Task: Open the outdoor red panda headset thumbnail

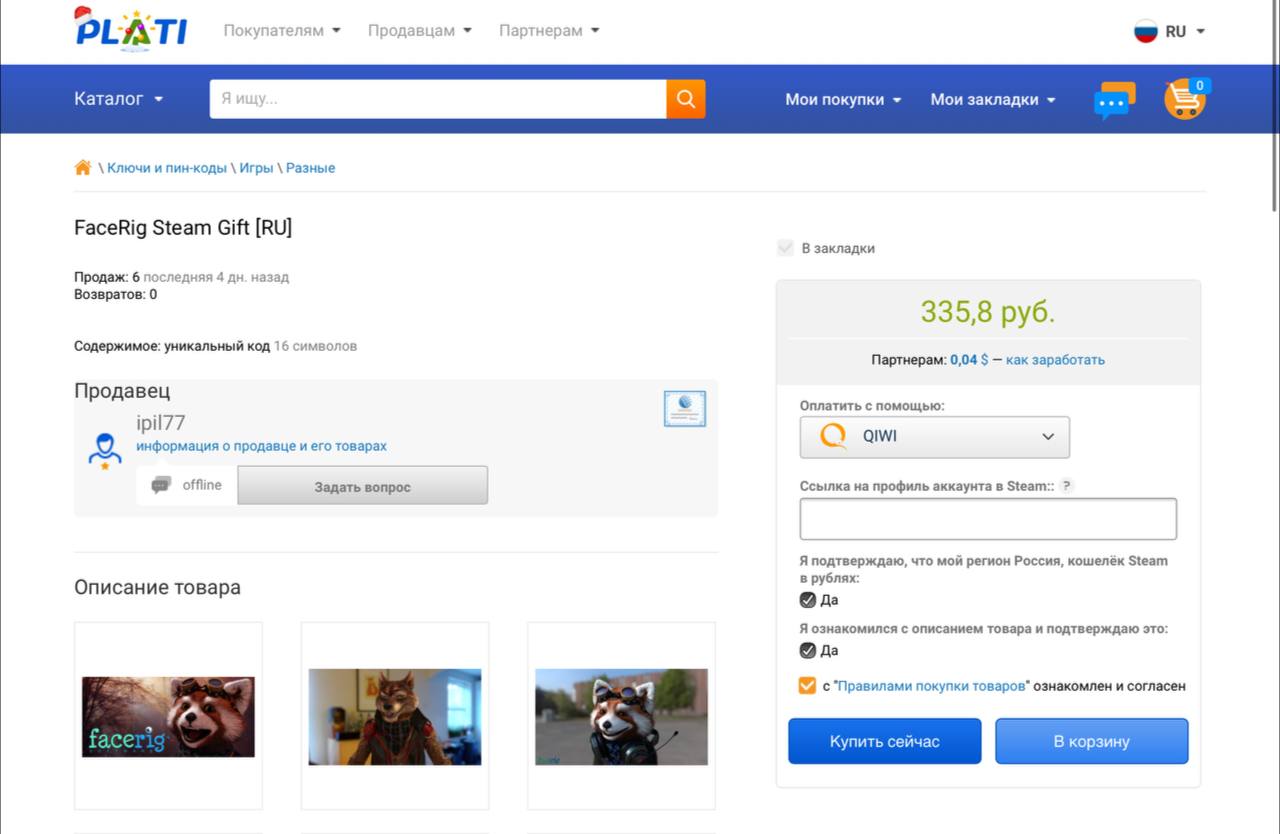Action: tap(621, 716)
